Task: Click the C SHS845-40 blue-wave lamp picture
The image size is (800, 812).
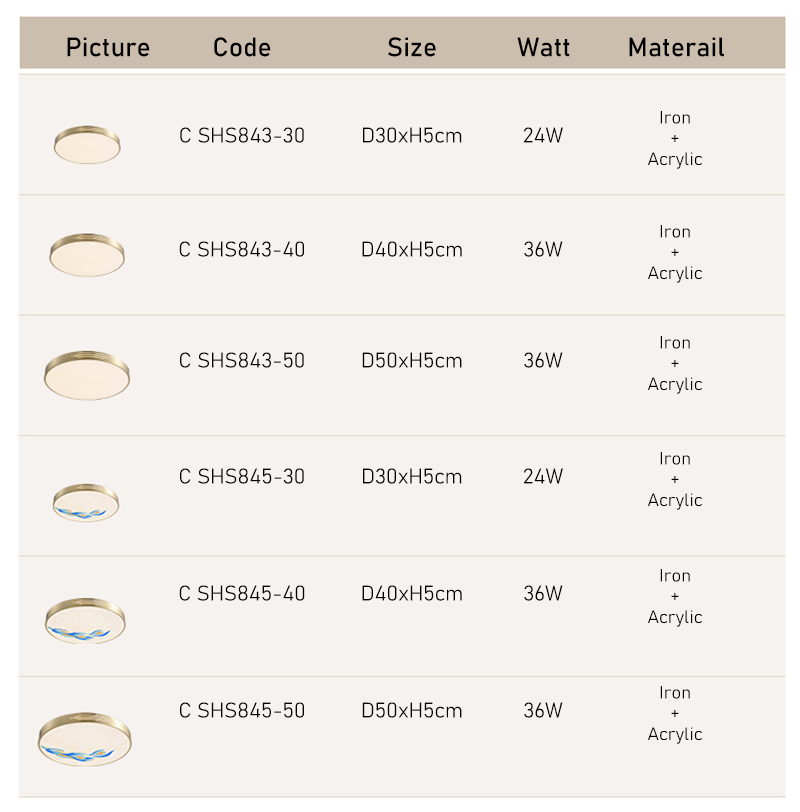Action: point(85,620)
